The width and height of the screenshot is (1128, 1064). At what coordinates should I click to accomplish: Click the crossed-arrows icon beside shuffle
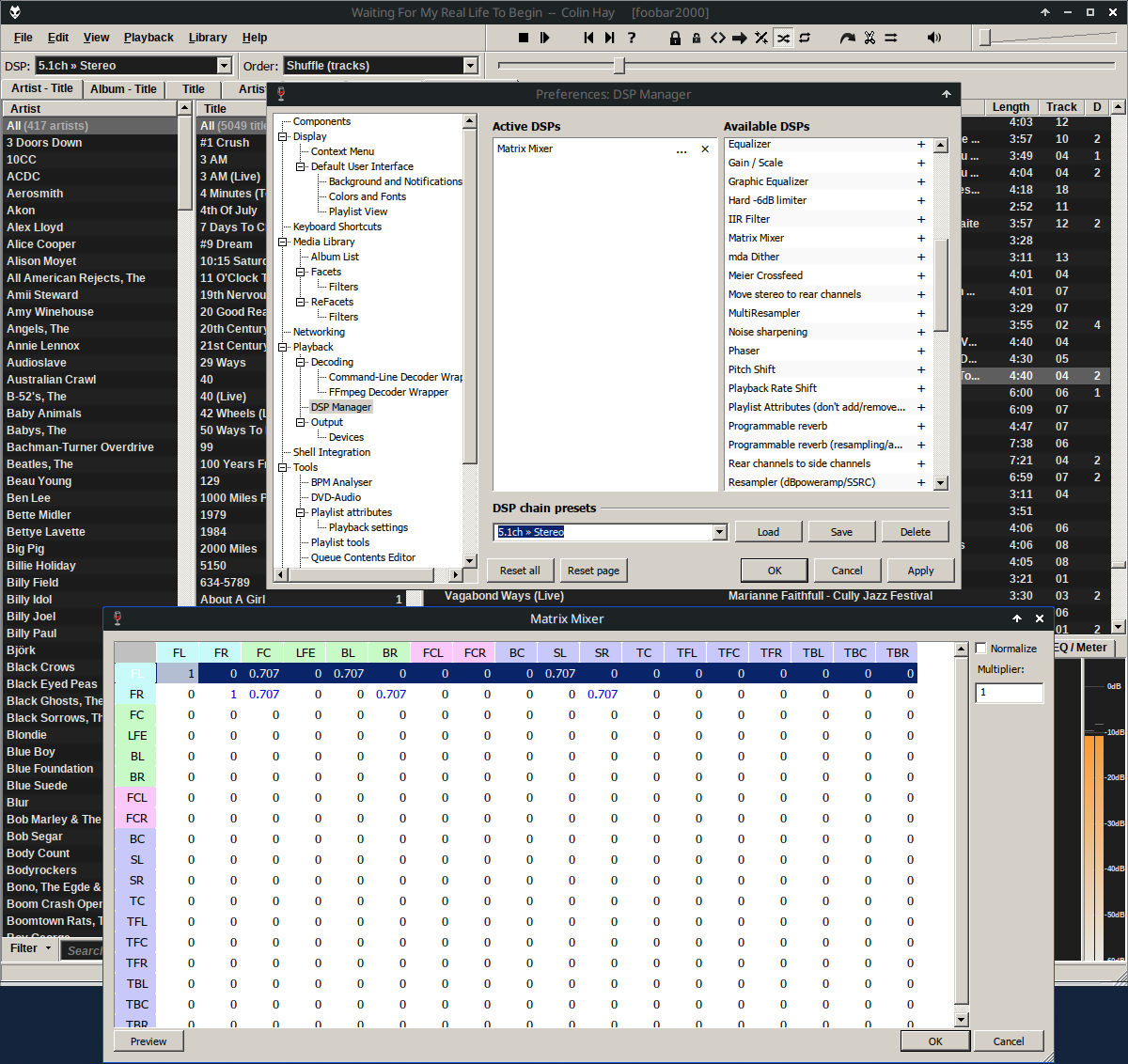tap(761, 38)
